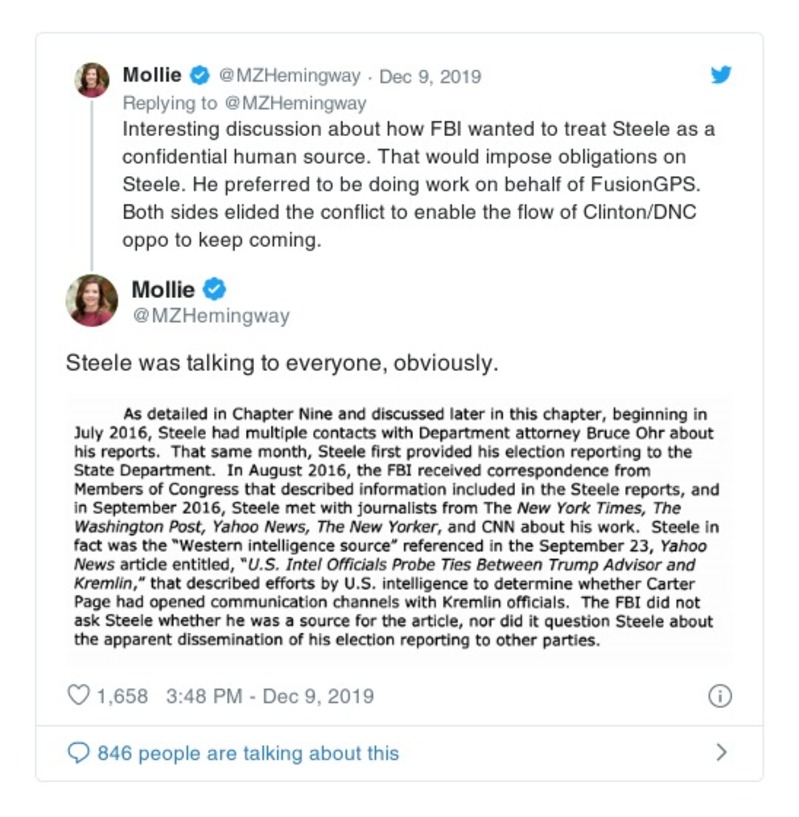The width and height of the screenshot is (799, 817).
Task: Click the large 'Mollie' display name
Action: pyautogui.click(x=163, y=290)
